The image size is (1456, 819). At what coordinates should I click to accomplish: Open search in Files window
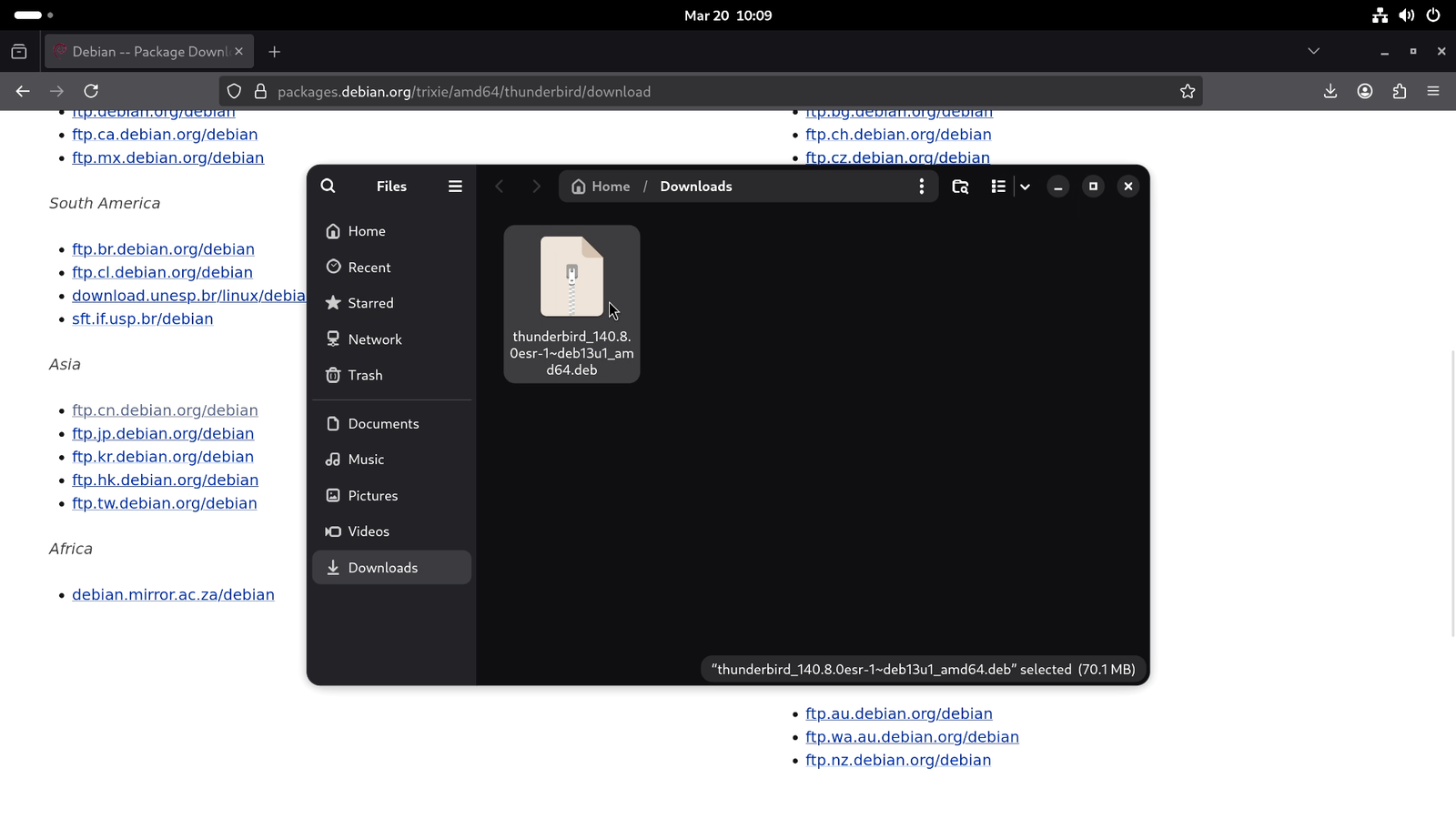click(x=328, y=186)
